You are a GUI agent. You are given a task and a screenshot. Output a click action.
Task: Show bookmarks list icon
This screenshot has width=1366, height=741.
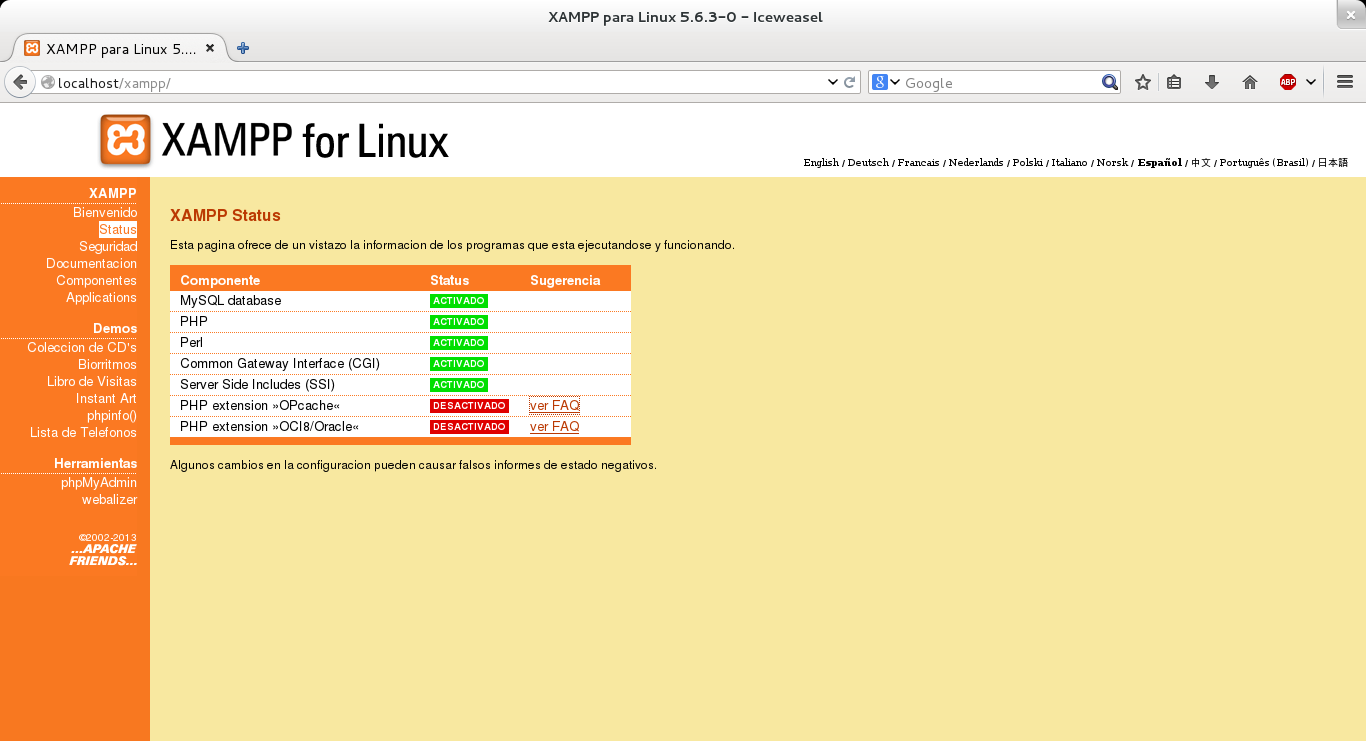point(1174,82)
